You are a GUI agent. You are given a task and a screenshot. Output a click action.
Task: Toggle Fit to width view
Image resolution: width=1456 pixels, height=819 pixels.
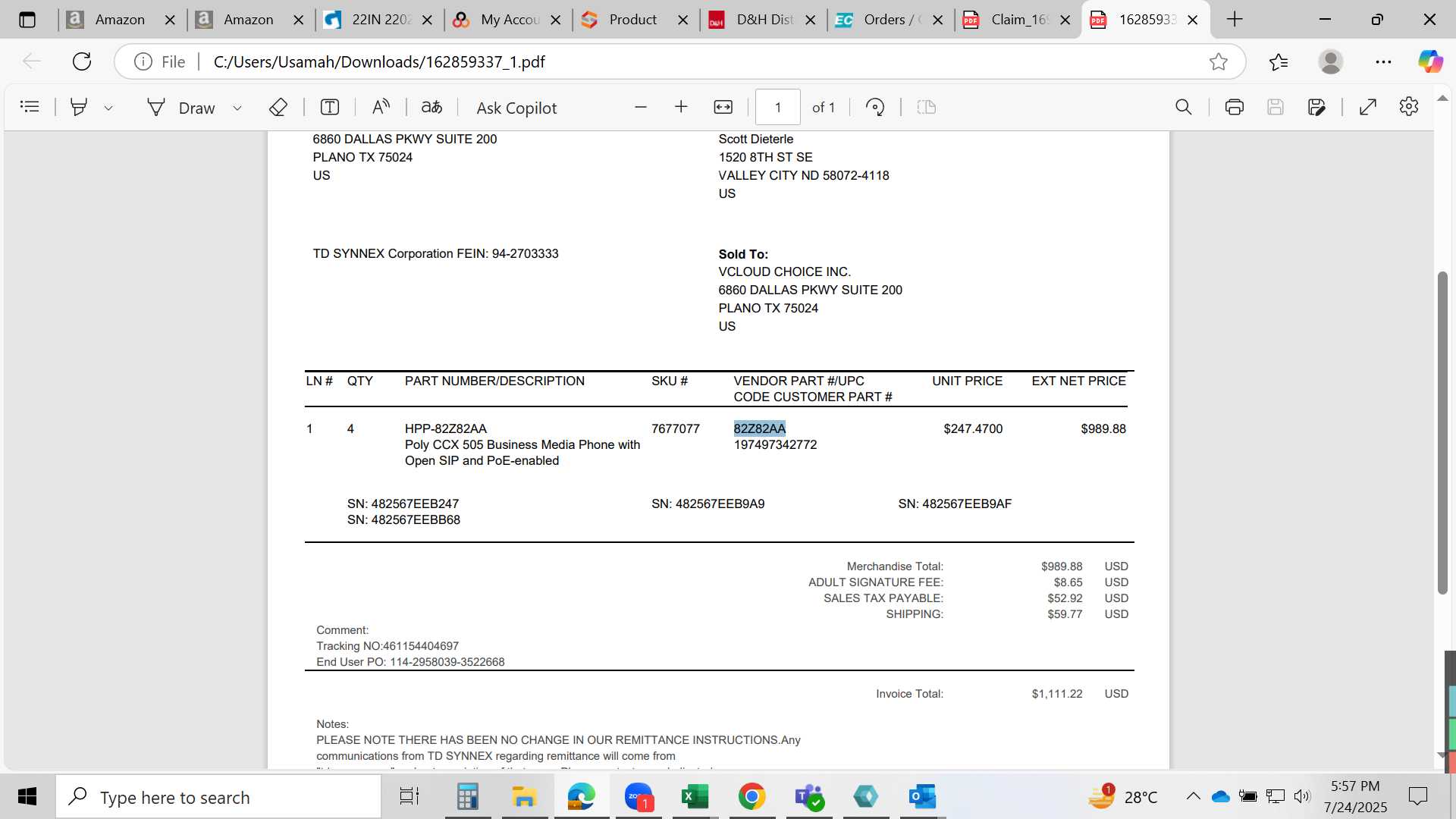[x=723, y=107]
